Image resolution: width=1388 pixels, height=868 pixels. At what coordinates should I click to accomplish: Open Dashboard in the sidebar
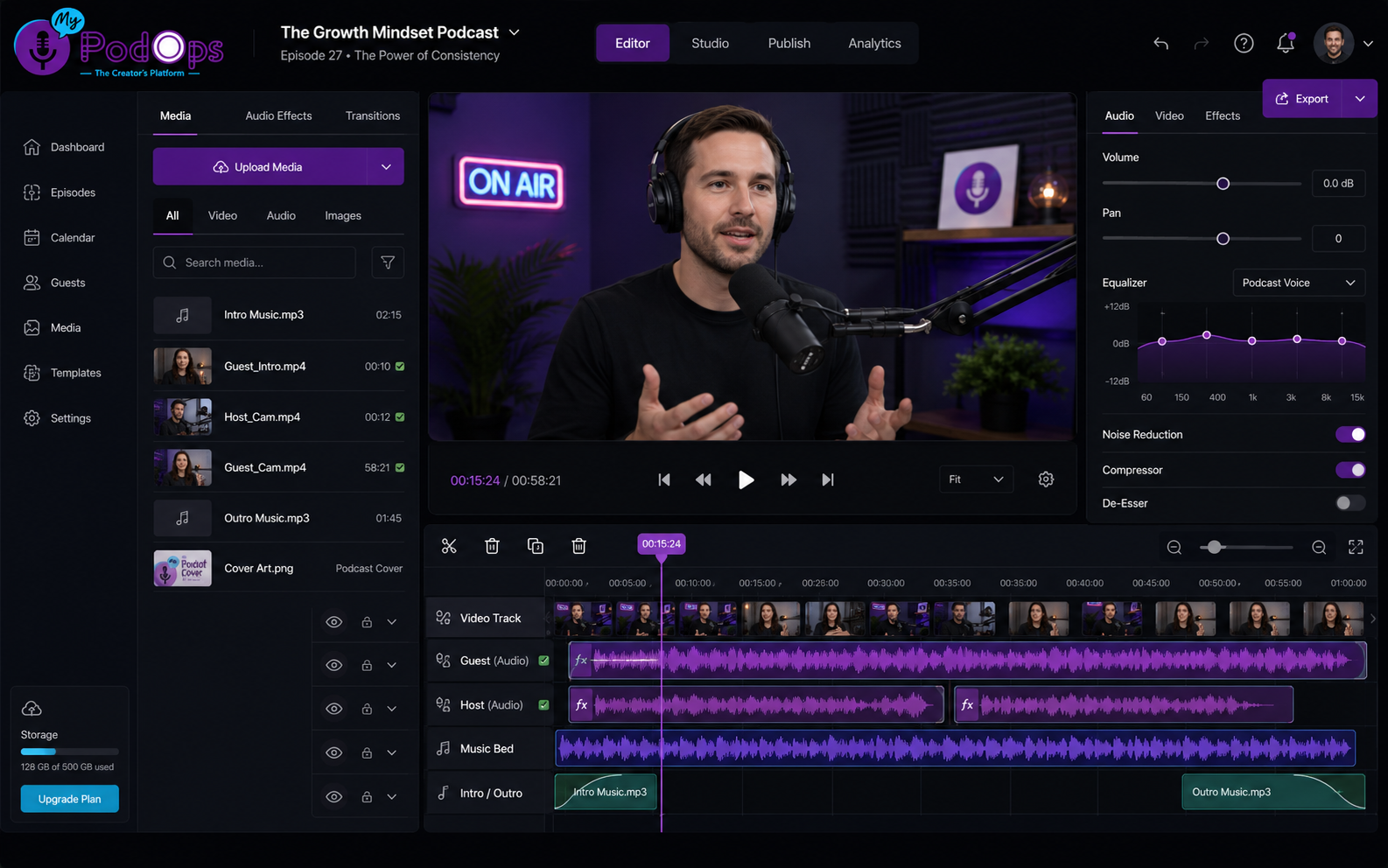(65, 147)
